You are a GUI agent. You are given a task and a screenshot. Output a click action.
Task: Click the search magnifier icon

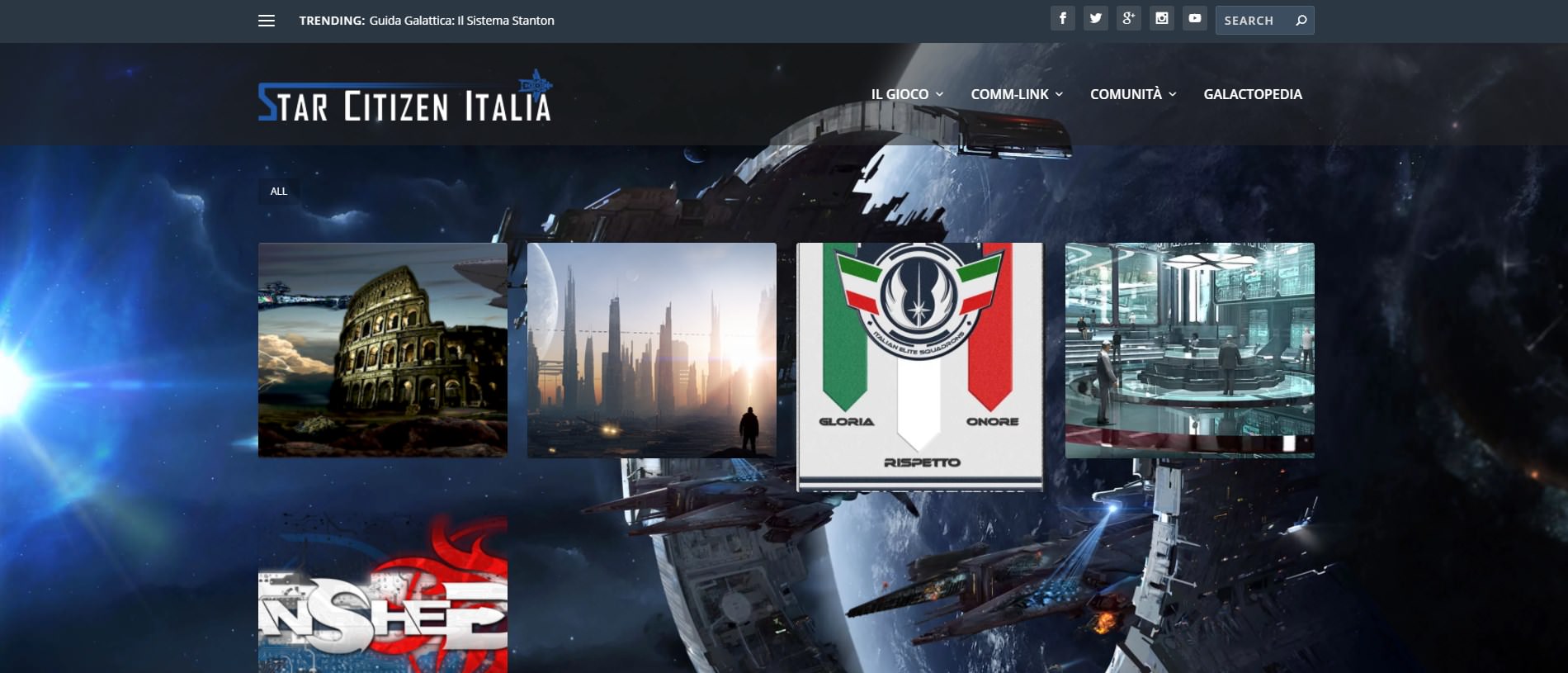1301,21
